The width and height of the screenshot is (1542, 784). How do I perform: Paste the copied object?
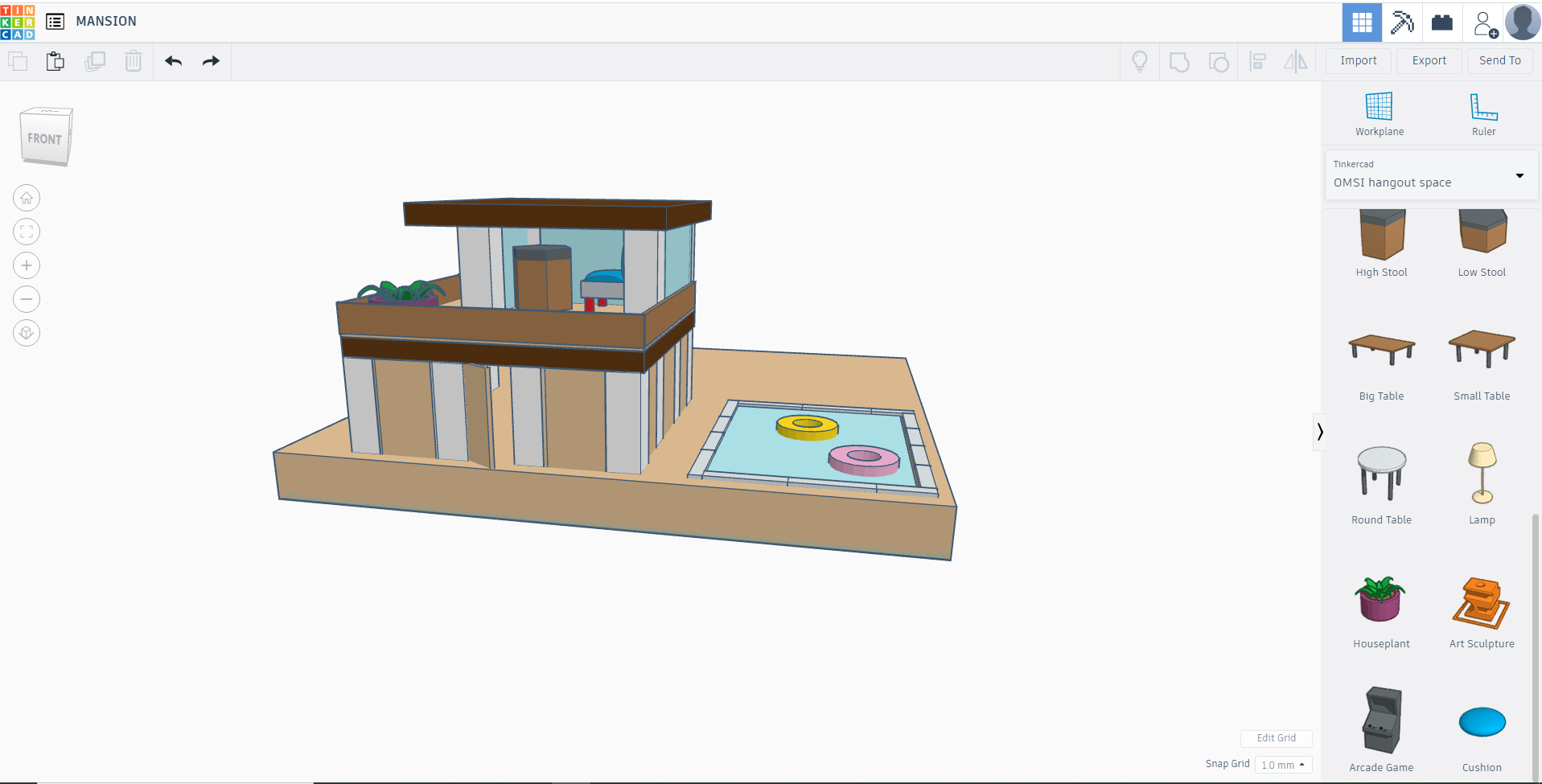click(x=55, y=60)
